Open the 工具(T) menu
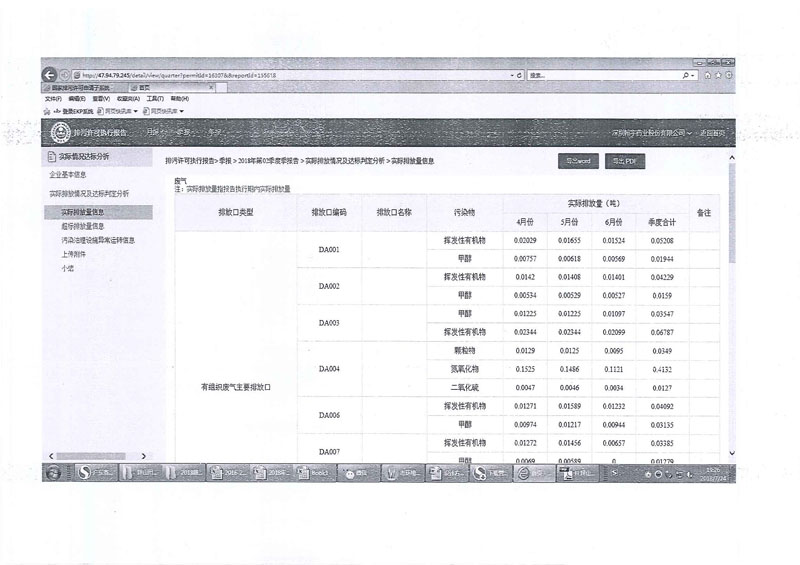 coord(154,99)
